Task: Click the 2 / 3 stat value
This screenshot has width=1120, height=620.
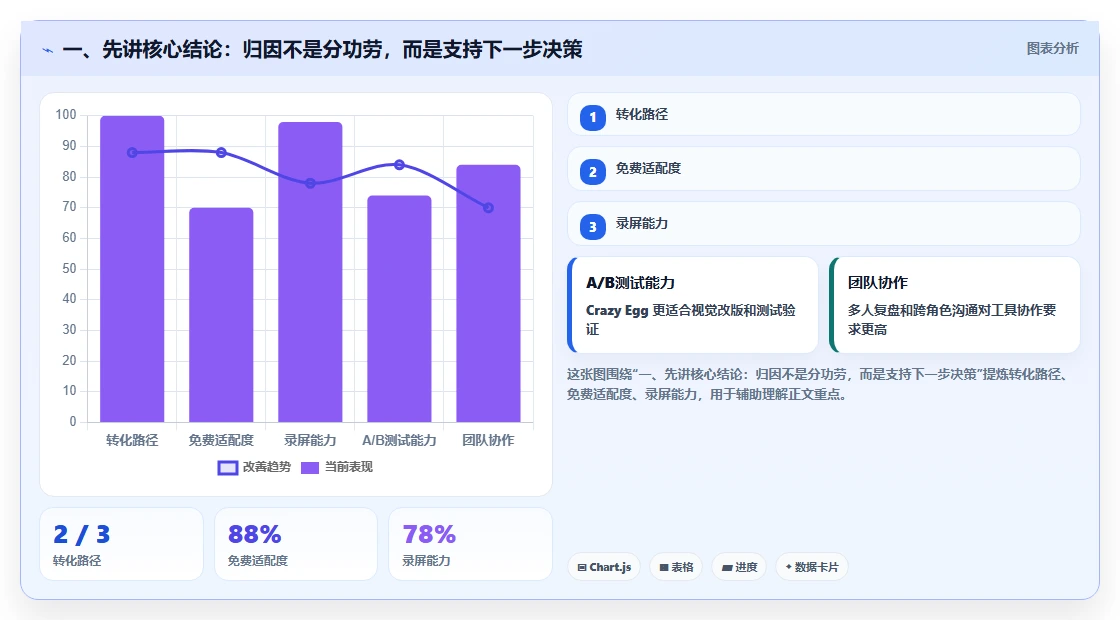Action: [81, 534]
